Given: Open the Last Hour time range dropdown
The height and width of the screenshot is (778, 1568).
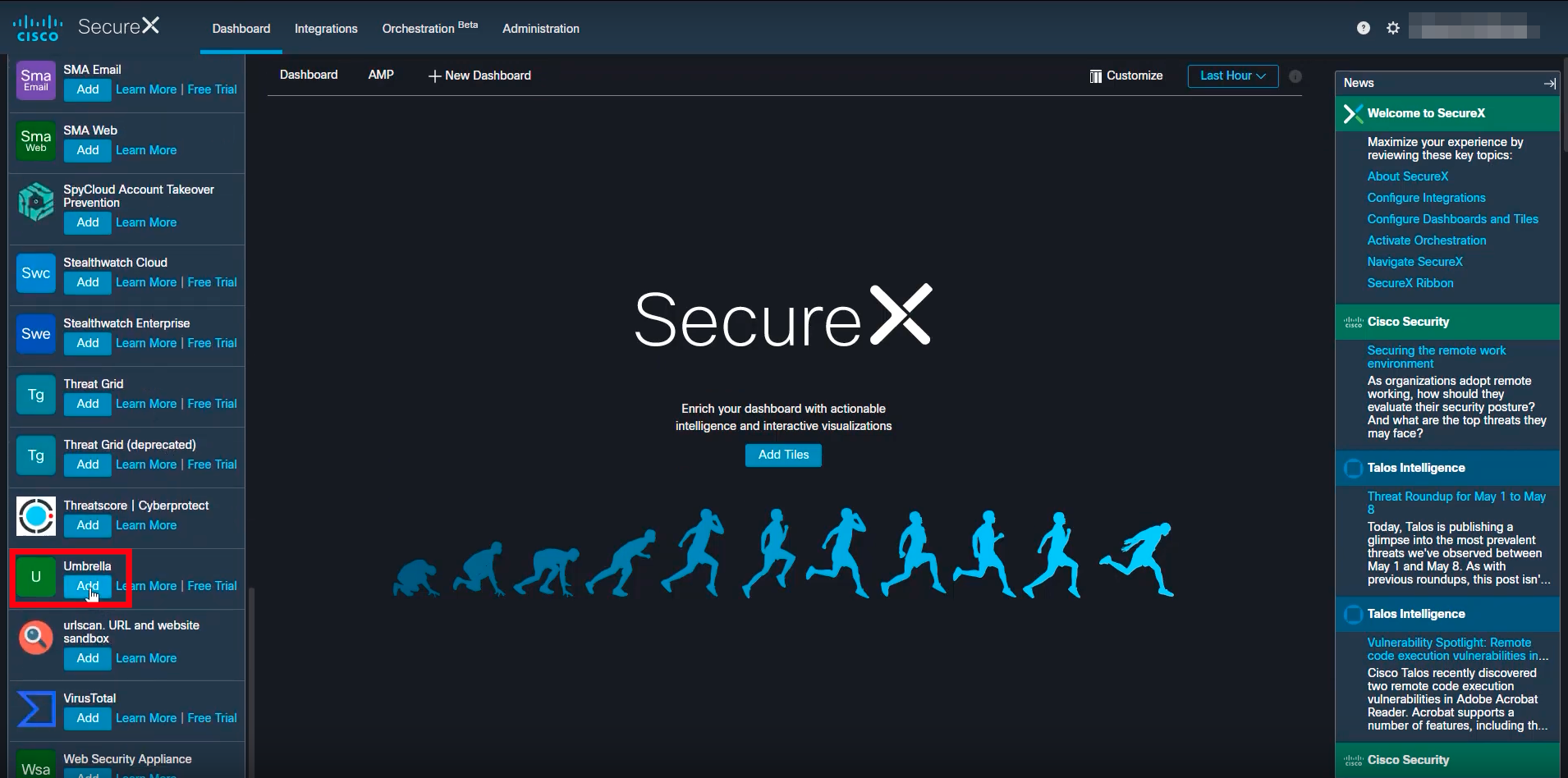Looking at the screenshot, I should click(x=1232, y=76).
